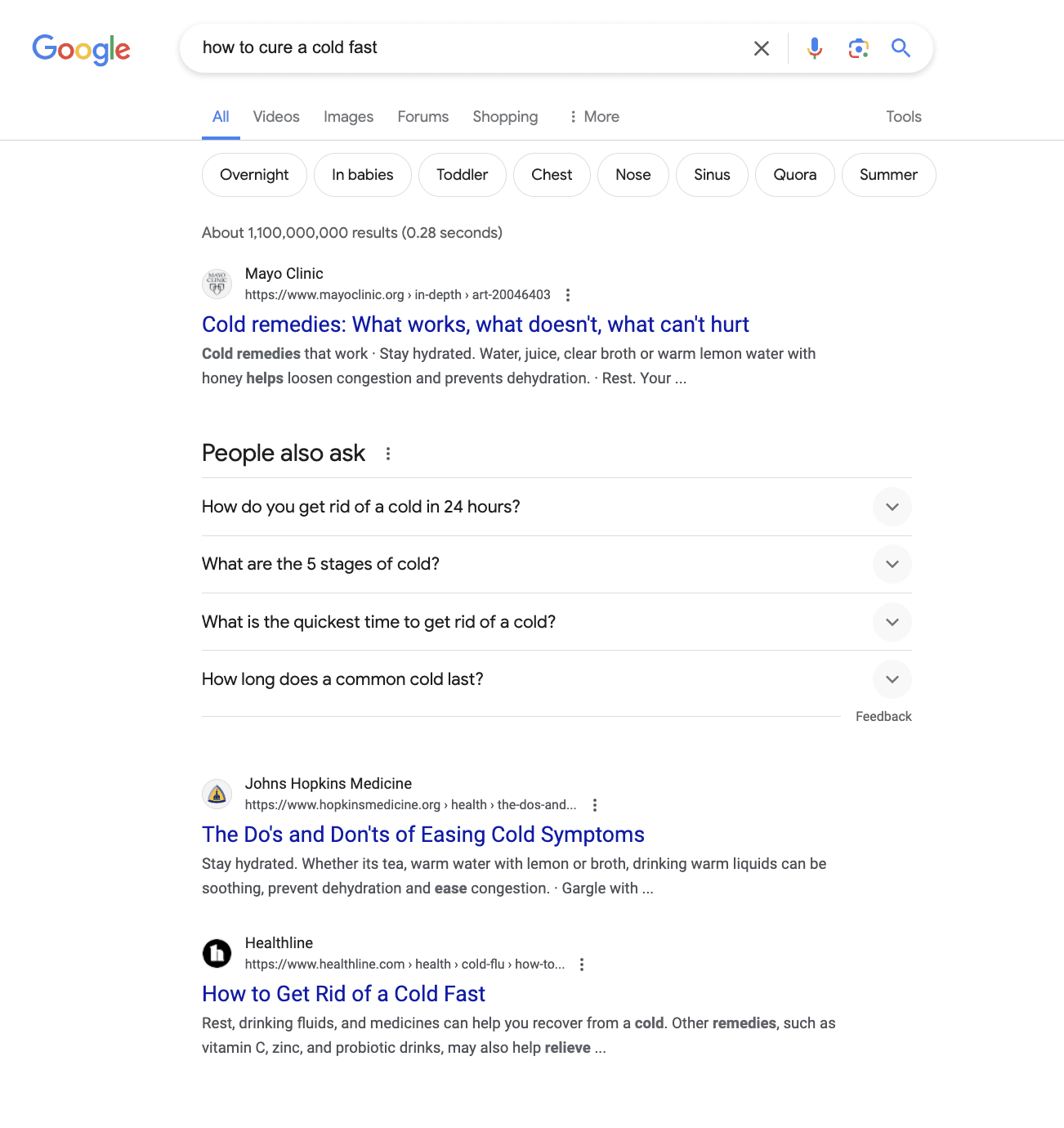This screenshot has width=1064, height=1128.
Task: Switch to the Images tab
Action: (348, 116)
